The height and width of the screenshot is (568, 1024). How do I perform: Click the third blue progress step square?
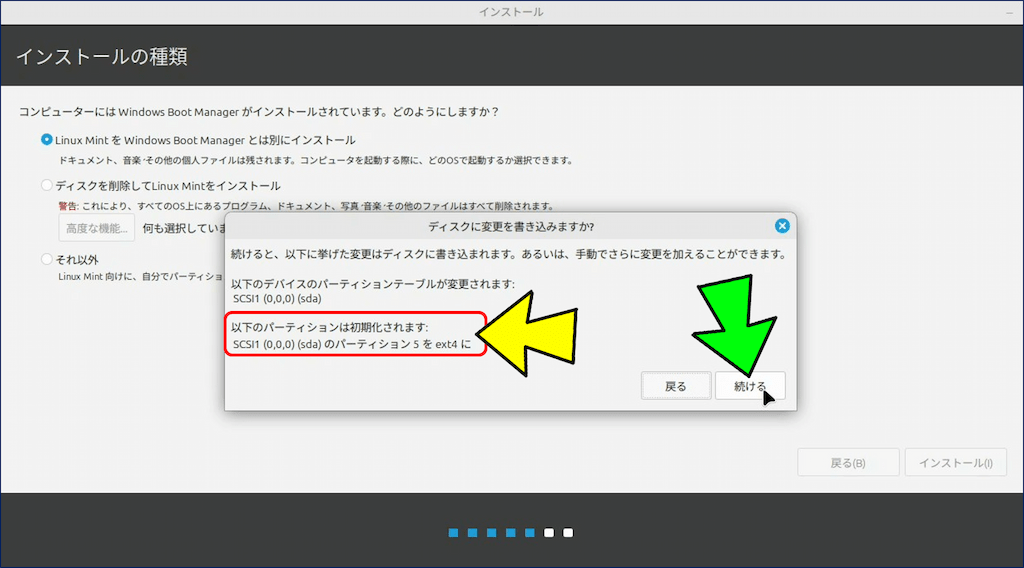point(491,533)
